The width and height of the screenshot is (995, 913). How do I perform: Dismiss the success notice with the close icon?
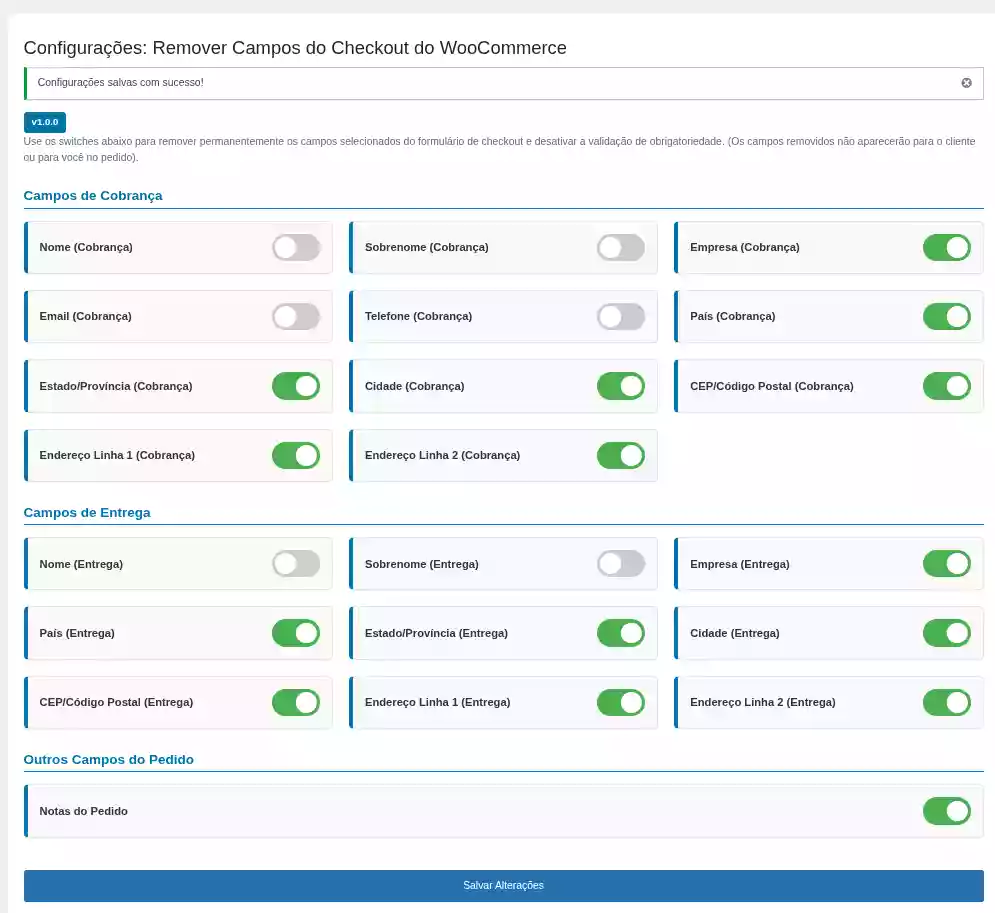(966, 83)
